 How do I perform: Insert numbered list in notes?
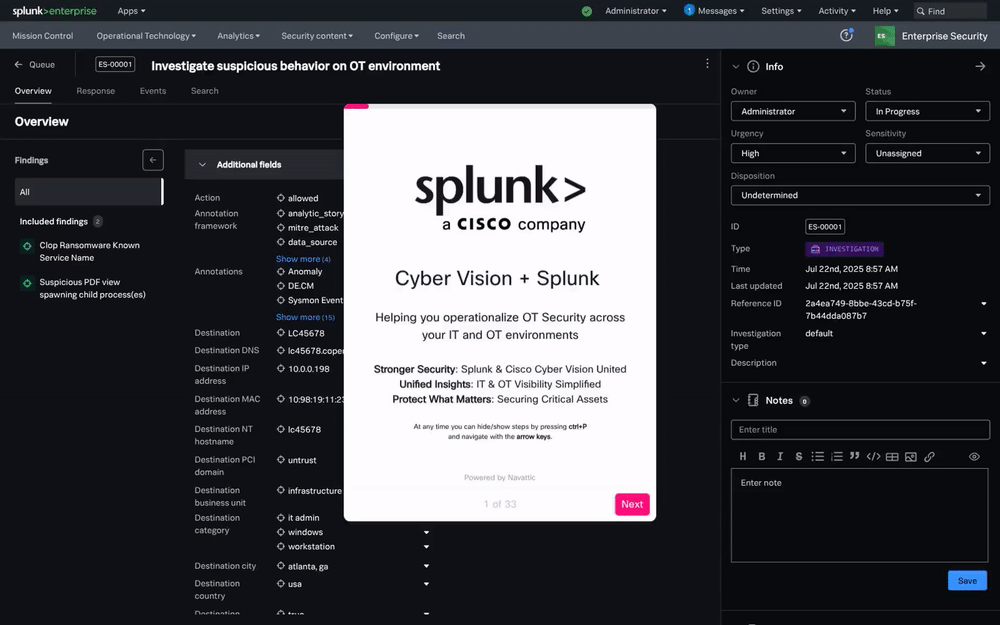[x=837, y=457]
